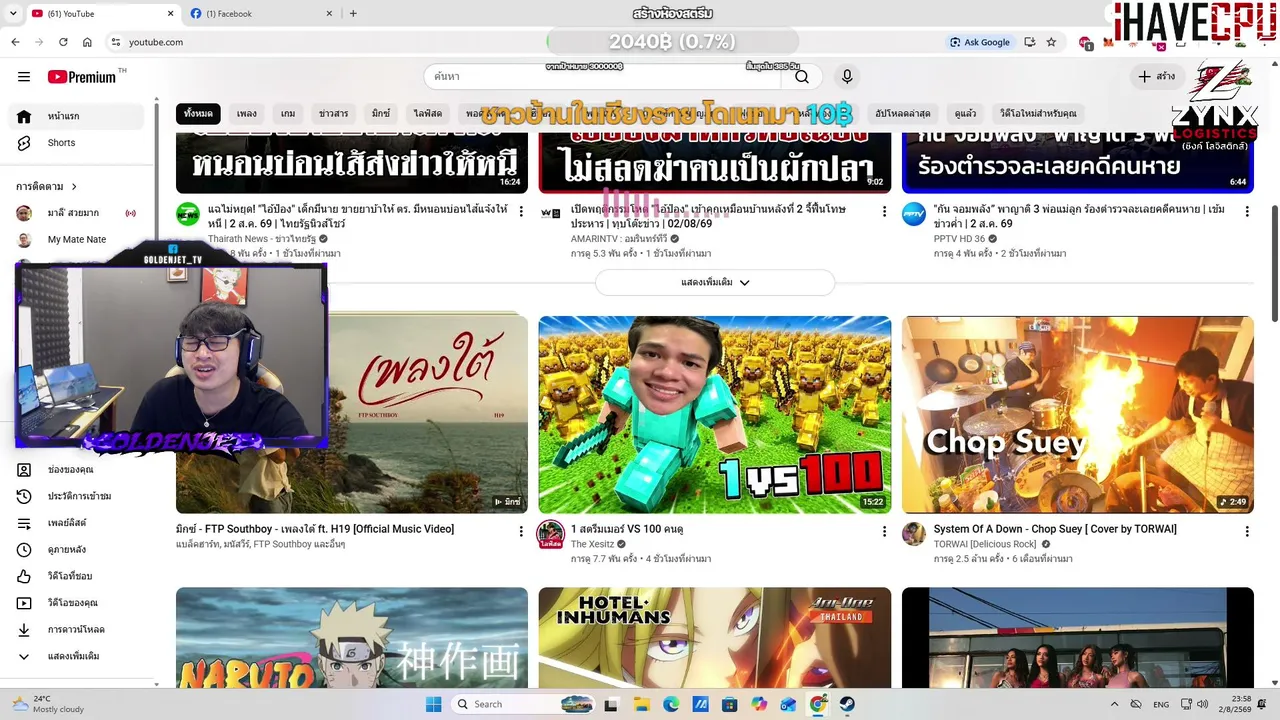
Task: Expand แสดงเพิ่มเติม under the news shelf
Action: click(x=715, y=282)
